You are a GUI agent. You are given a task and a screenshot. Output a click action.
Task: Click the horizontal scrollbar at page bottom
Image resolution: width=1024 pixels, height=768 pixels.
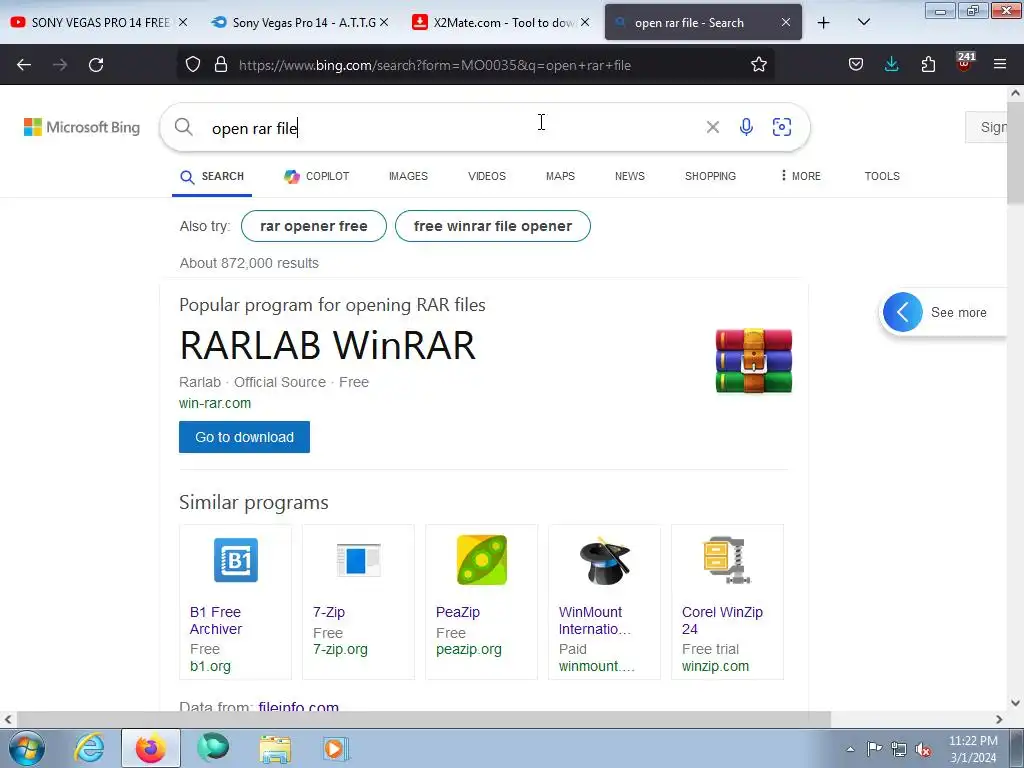[x=423, y=719]
